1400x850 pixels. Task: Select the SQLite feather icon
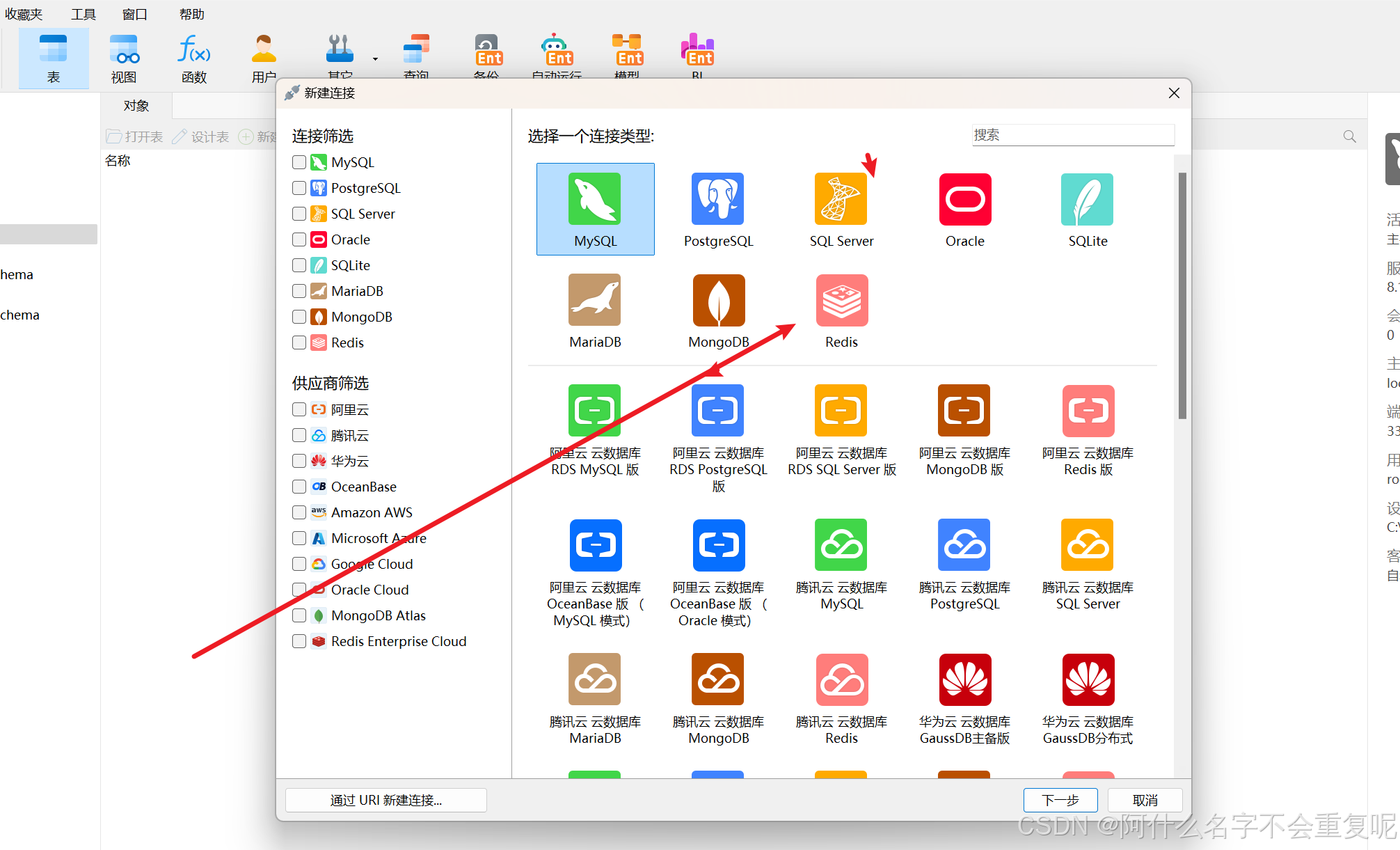click(x=1087, y=200)
